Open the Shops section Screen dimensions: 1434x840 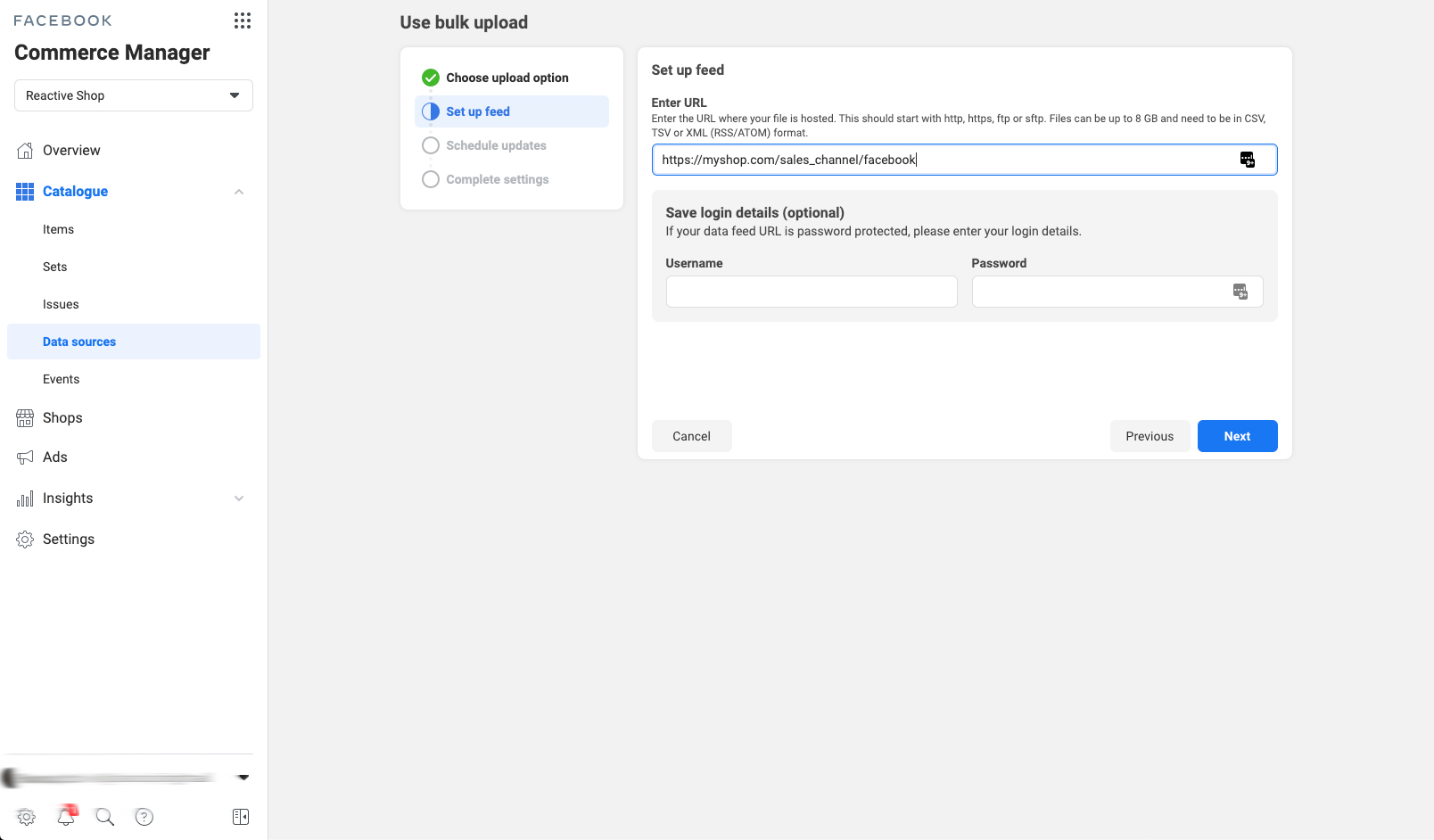click(62, 418)
